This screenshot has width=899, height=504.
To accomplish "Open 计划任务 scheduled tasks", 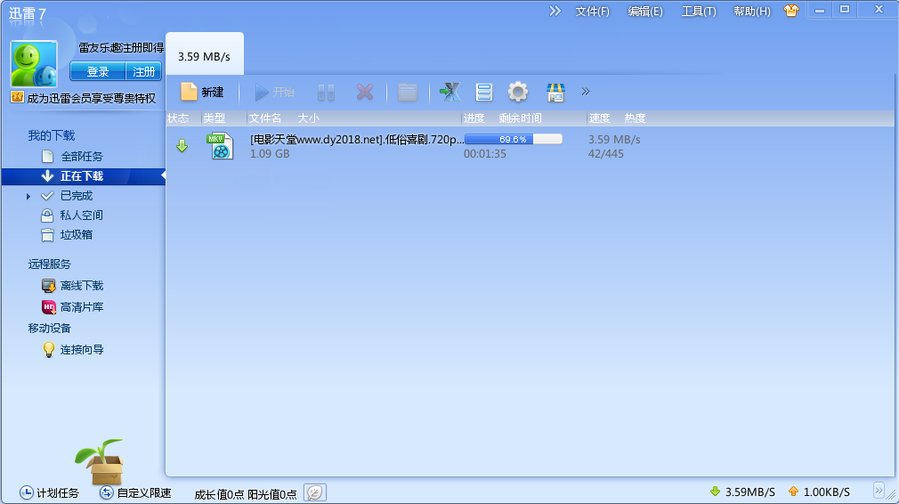I will (49, 493).
